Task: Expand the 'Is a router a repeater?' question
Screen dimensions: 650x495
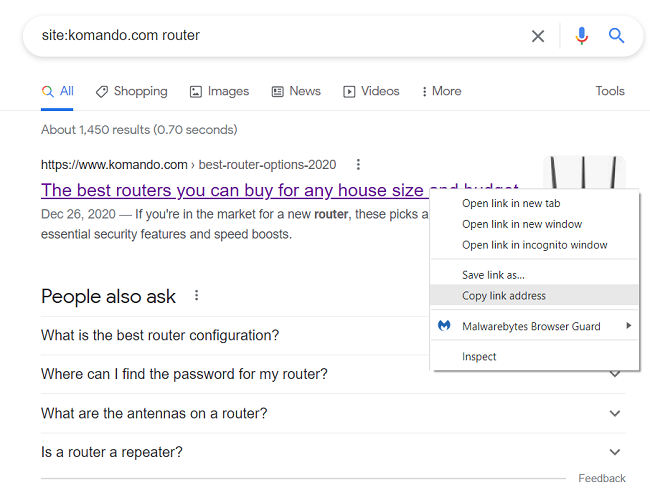Action: click(x=333, y=452)
